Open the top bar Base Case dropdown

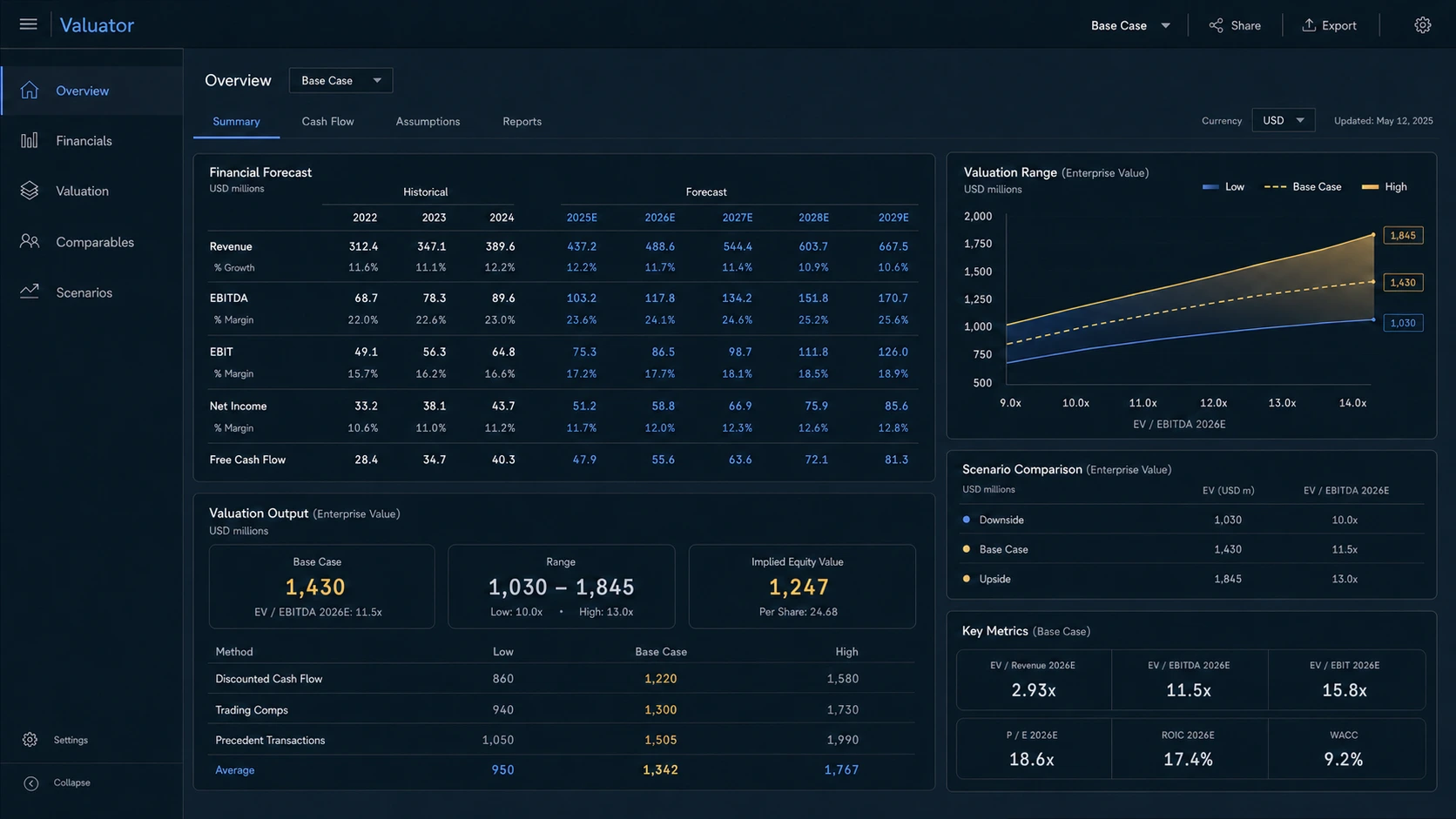tap(1130, 25)
